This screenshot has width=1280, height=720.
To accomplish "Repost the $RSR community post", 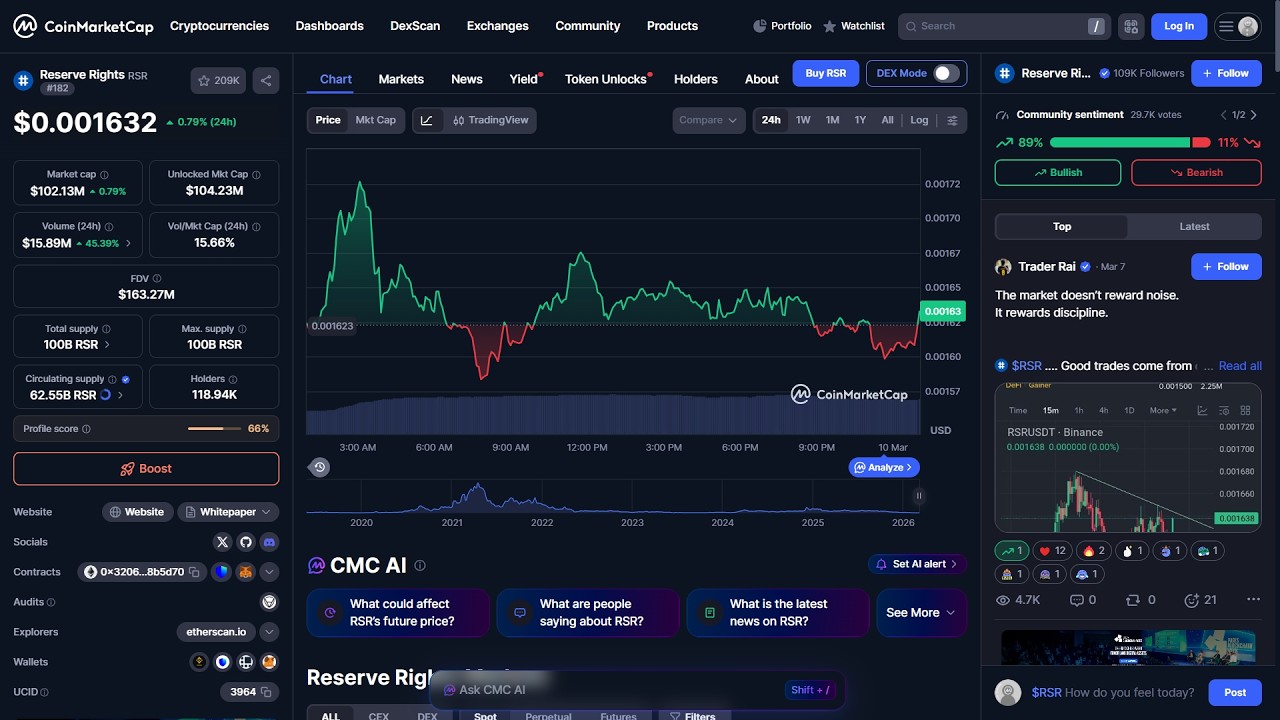I will point(1141,600).
